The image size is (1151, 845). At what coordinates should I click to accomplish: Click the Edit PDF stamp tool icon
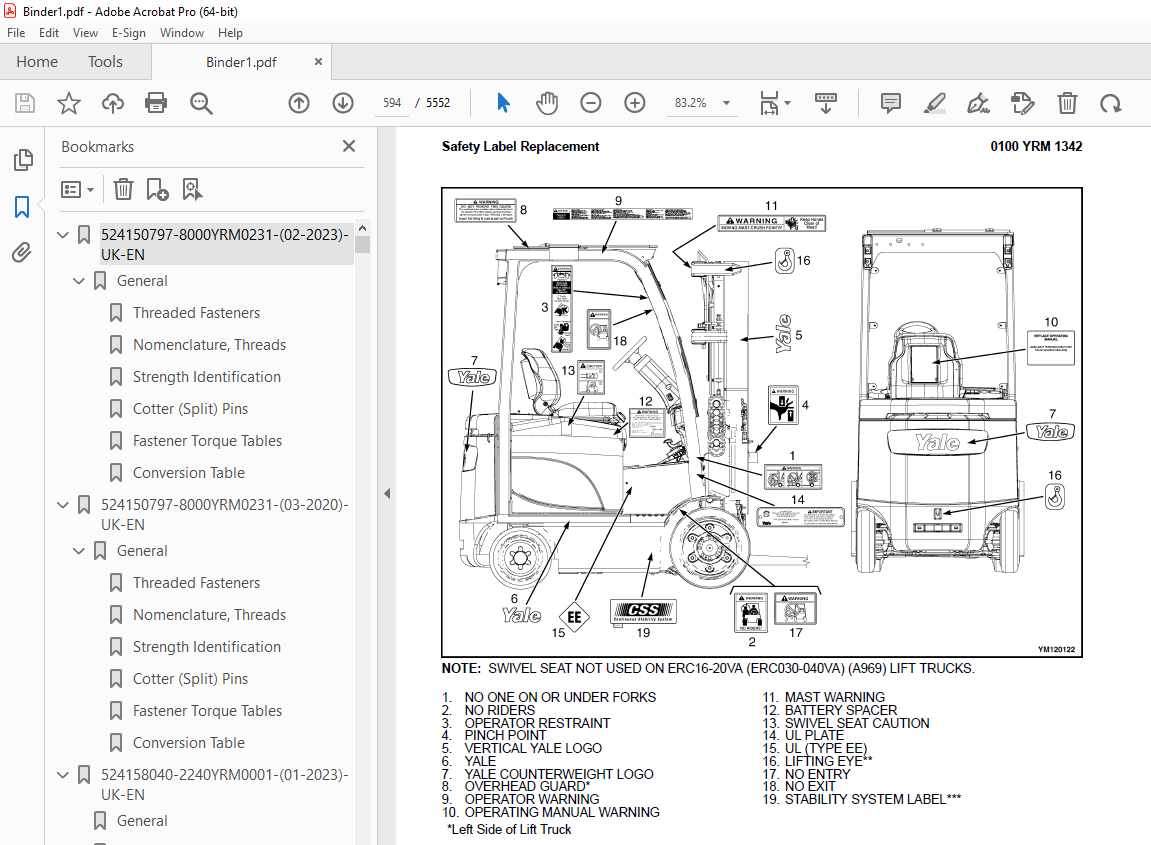coord(1023,103)
